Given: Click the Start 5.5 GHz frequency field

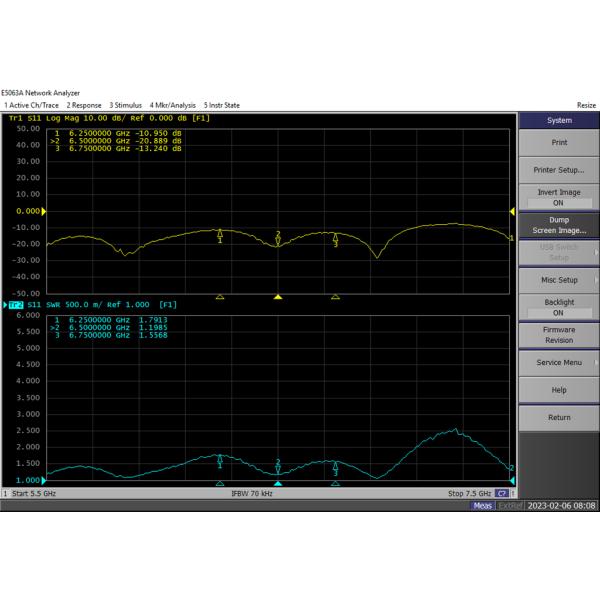Looking at the screenshot, I should pos(30,494).
